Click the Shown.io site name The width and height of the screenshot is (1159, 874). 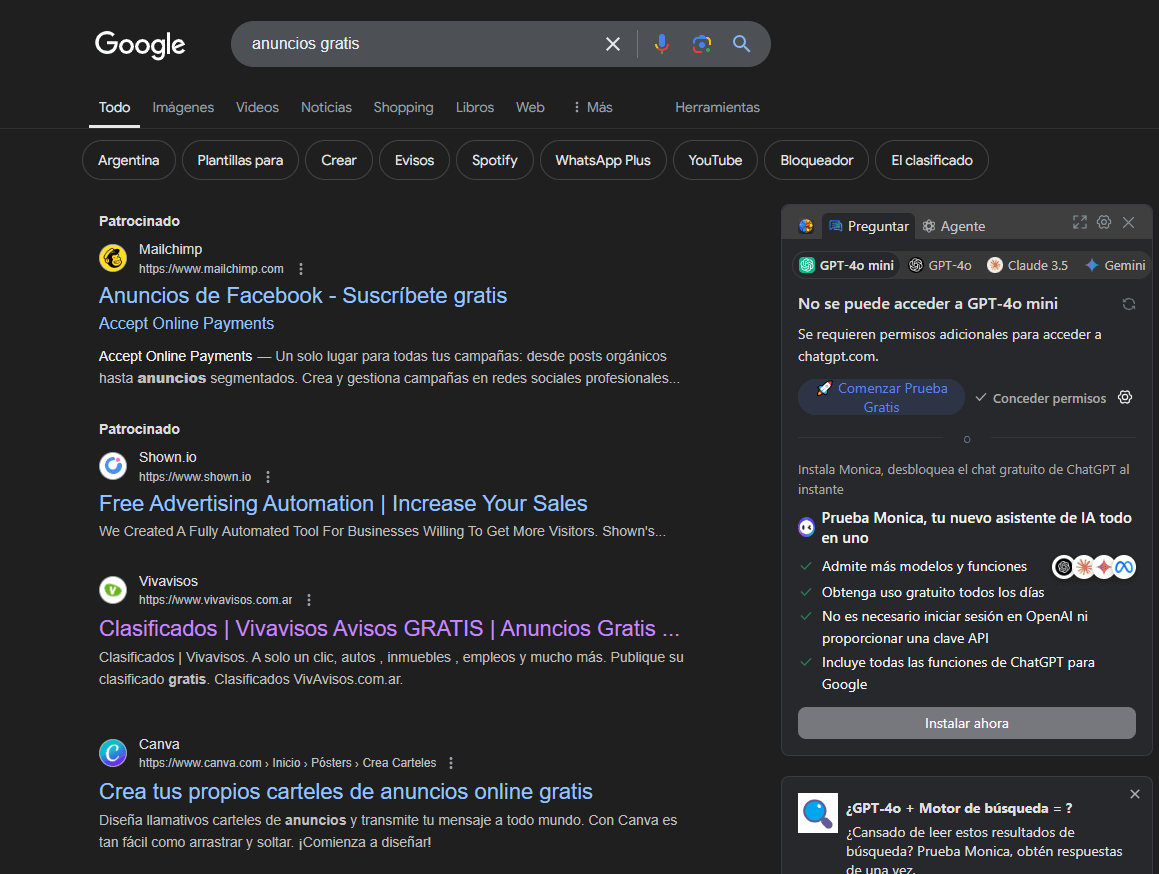168,457
